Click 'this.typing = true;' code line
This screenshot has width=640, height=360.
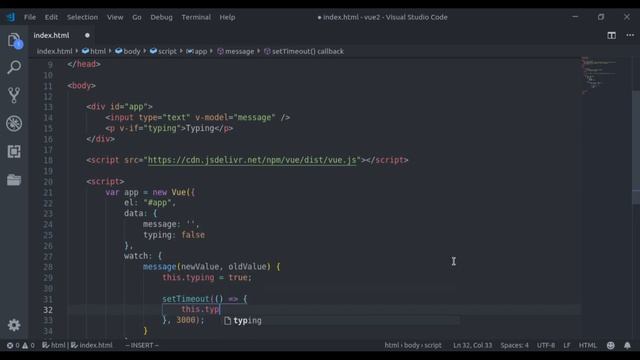[x=207, y=278]
